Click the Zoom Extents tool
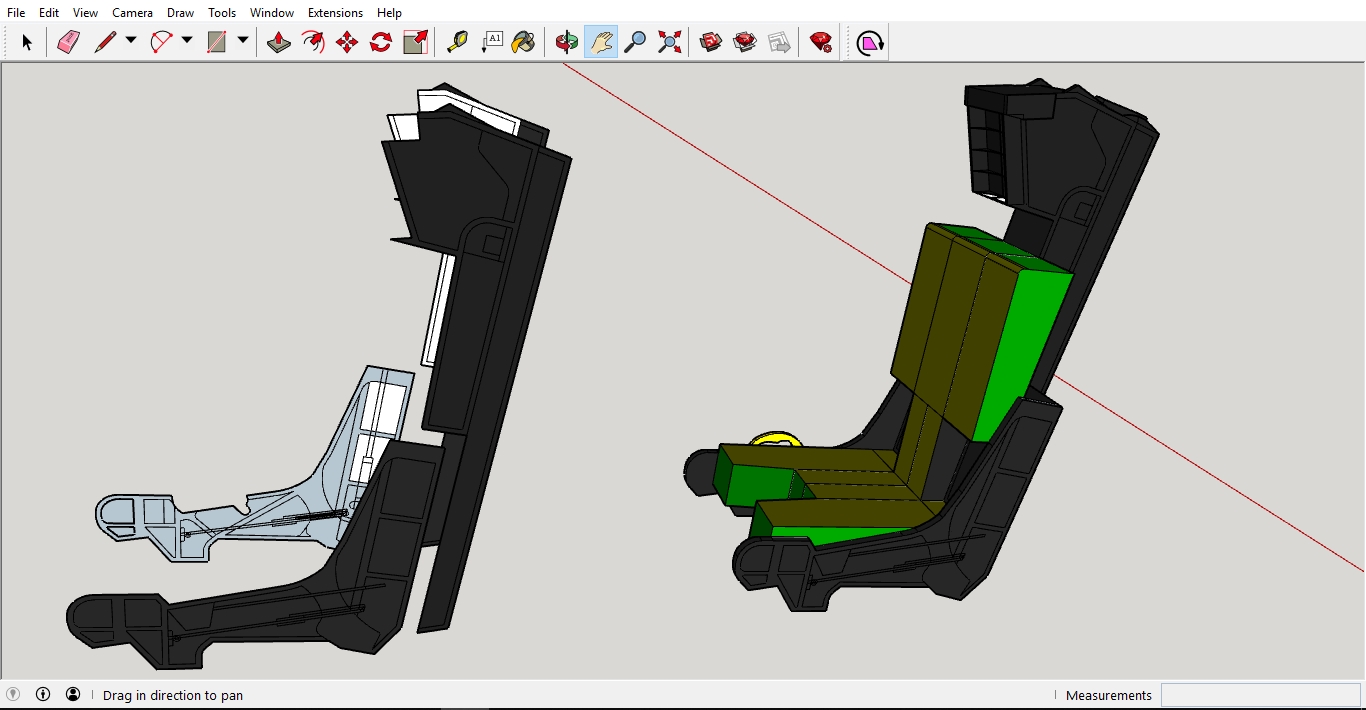The image size is (1366, 710). 670,42
